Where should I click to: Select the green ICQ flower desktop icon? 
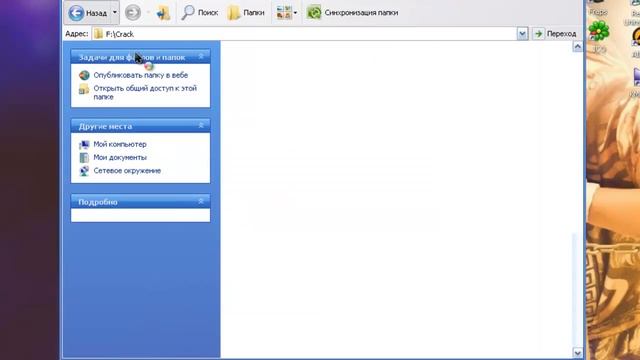(x=599, y=31)
